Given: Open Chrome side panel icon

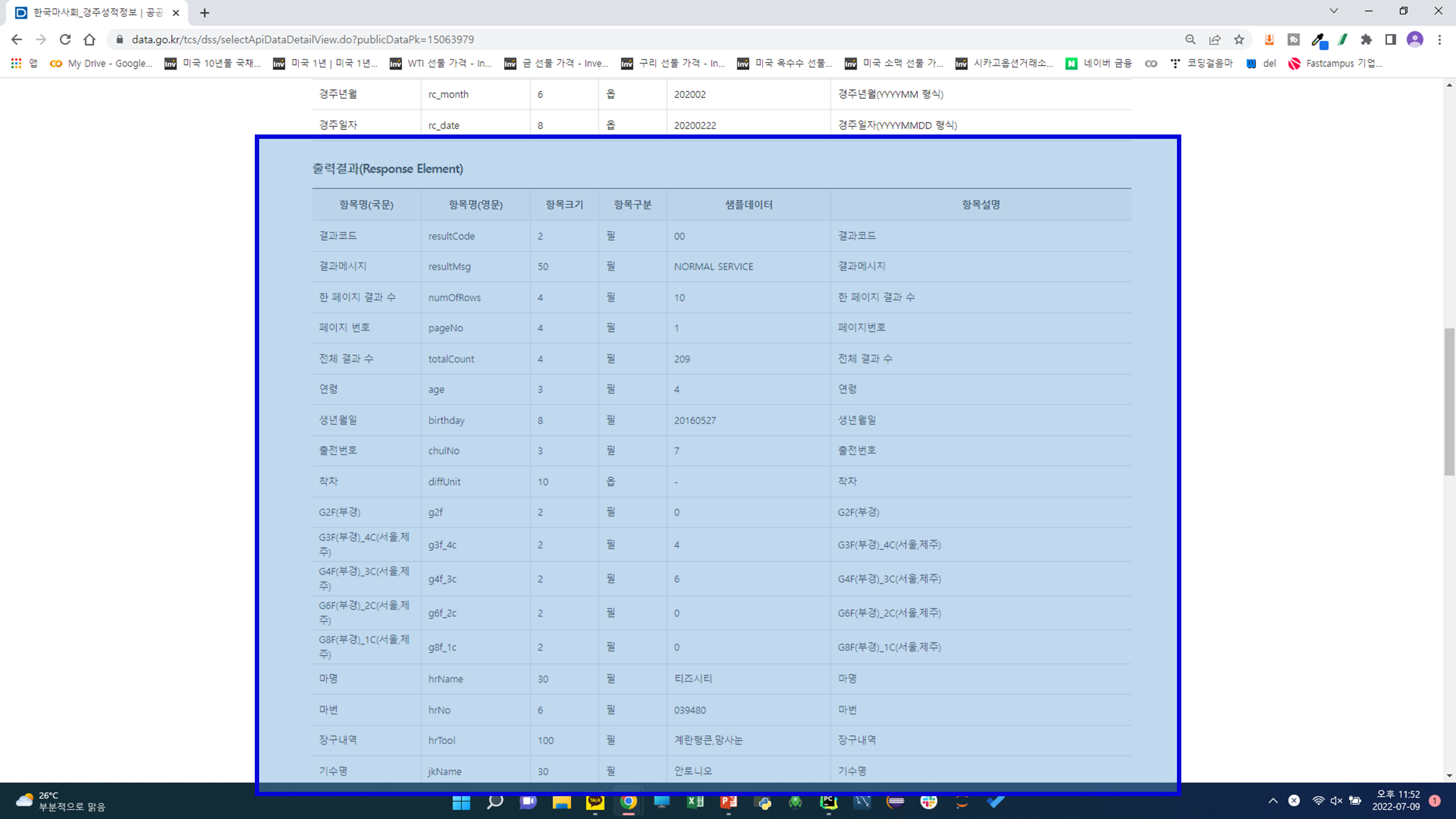Looking at the screenshot, I should tap(1390, 39).
